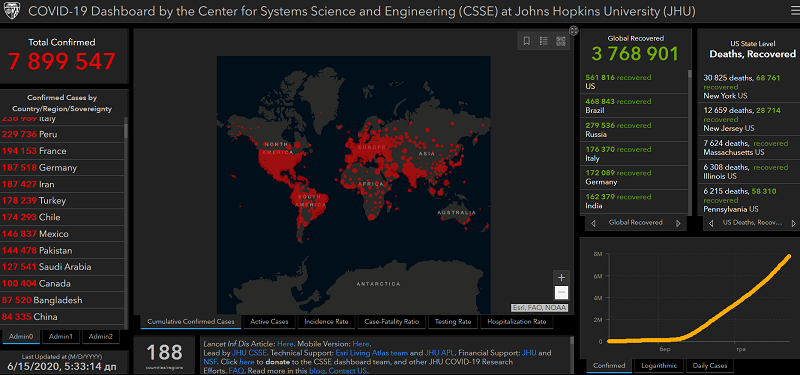The image size is (800, 375).
Task: Click the New Jersey US deaths entry
Action: click(x=748, y=119)
